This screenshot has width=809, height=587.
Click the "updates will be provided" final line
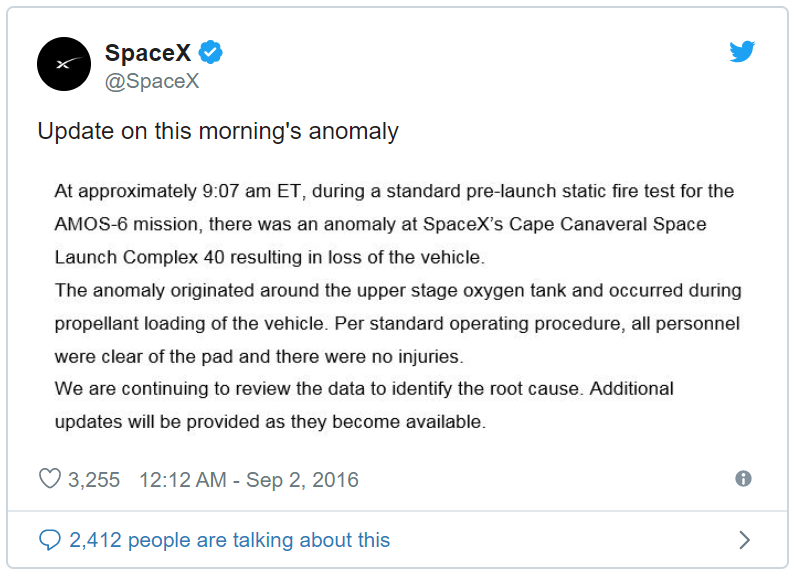click(x=270, y=421)
